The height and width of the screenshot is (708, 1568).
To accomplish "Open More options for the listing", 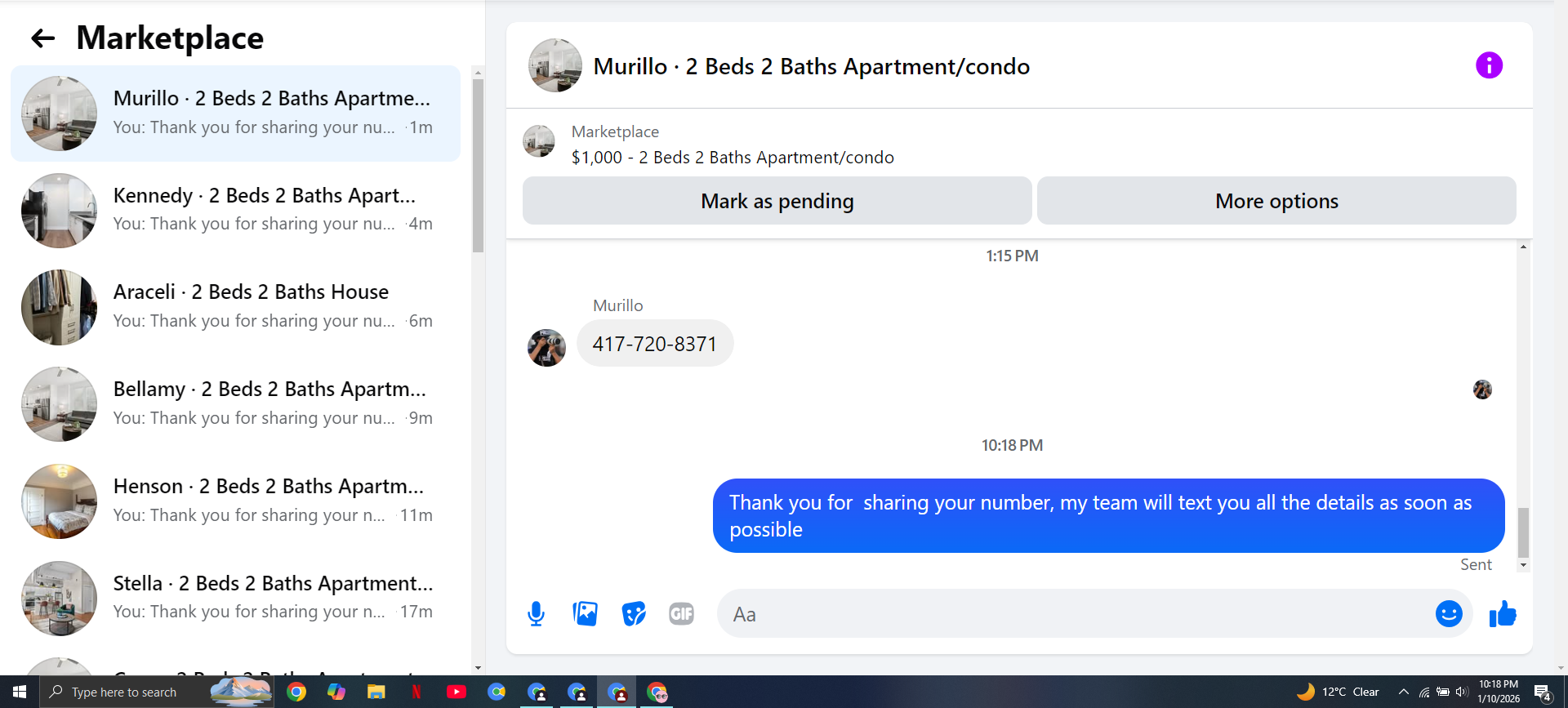I will [x=1276, y=201].
